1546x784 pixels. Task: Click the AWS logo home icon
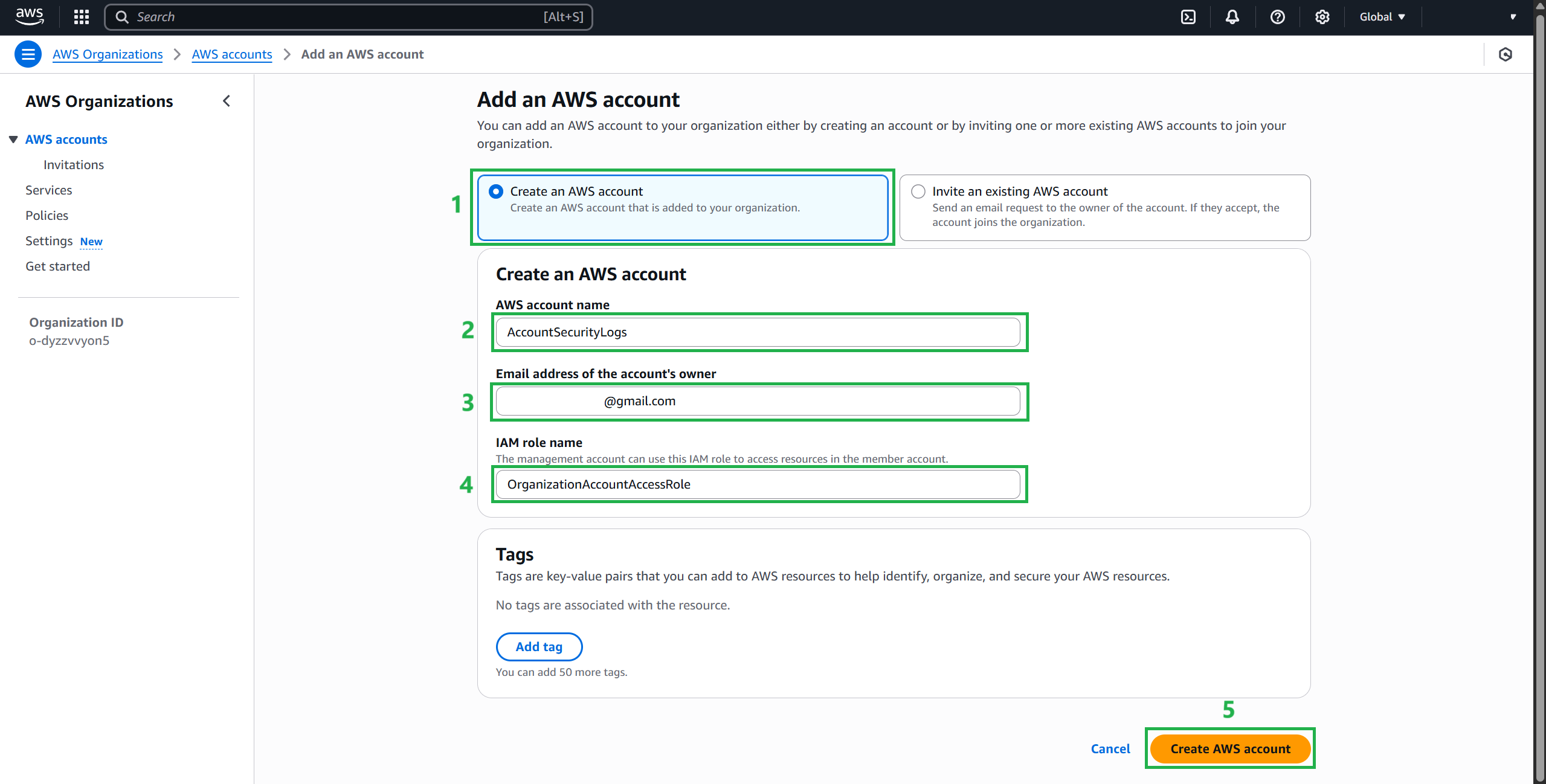(29, 16)
